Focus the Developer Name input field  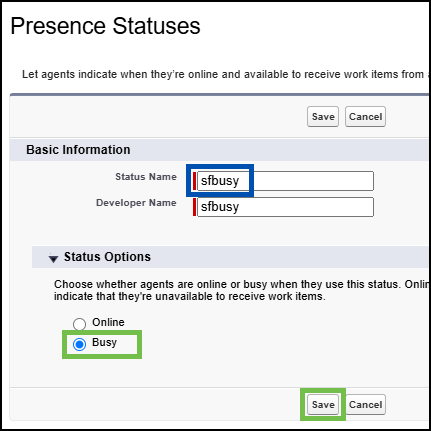pos(285,207)
